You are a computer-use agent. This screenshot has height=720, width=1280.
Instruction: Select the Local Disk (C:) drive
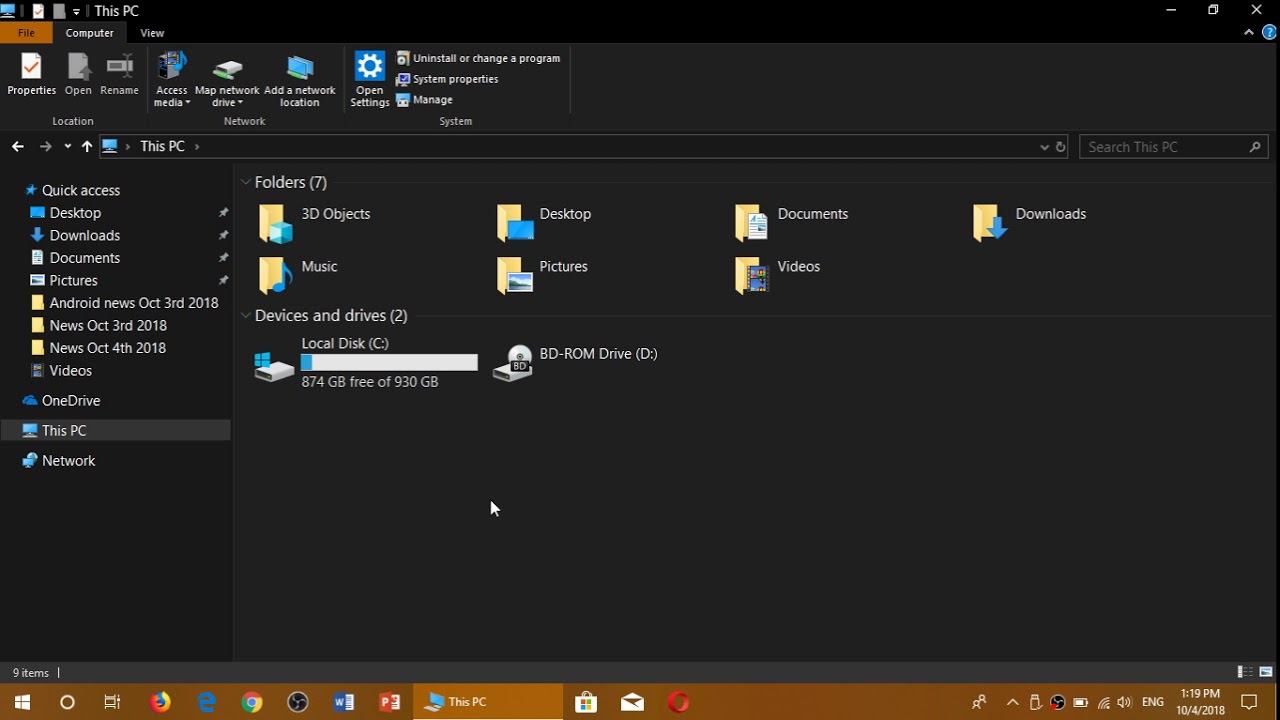tap(366, 362)
